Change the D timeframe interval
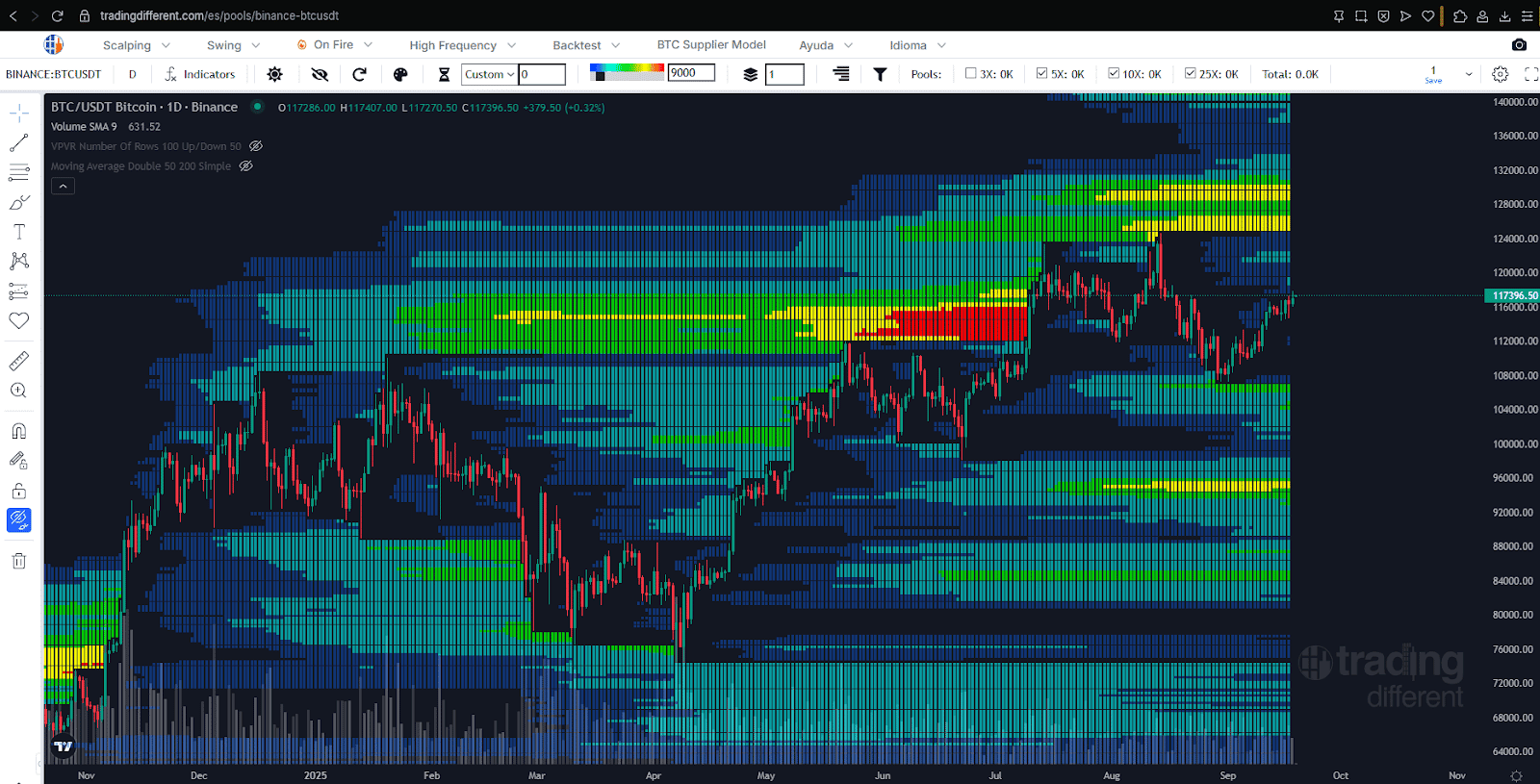Viewport: 1540px width, 784px height. pyautogui.click(x=133, y=74)
